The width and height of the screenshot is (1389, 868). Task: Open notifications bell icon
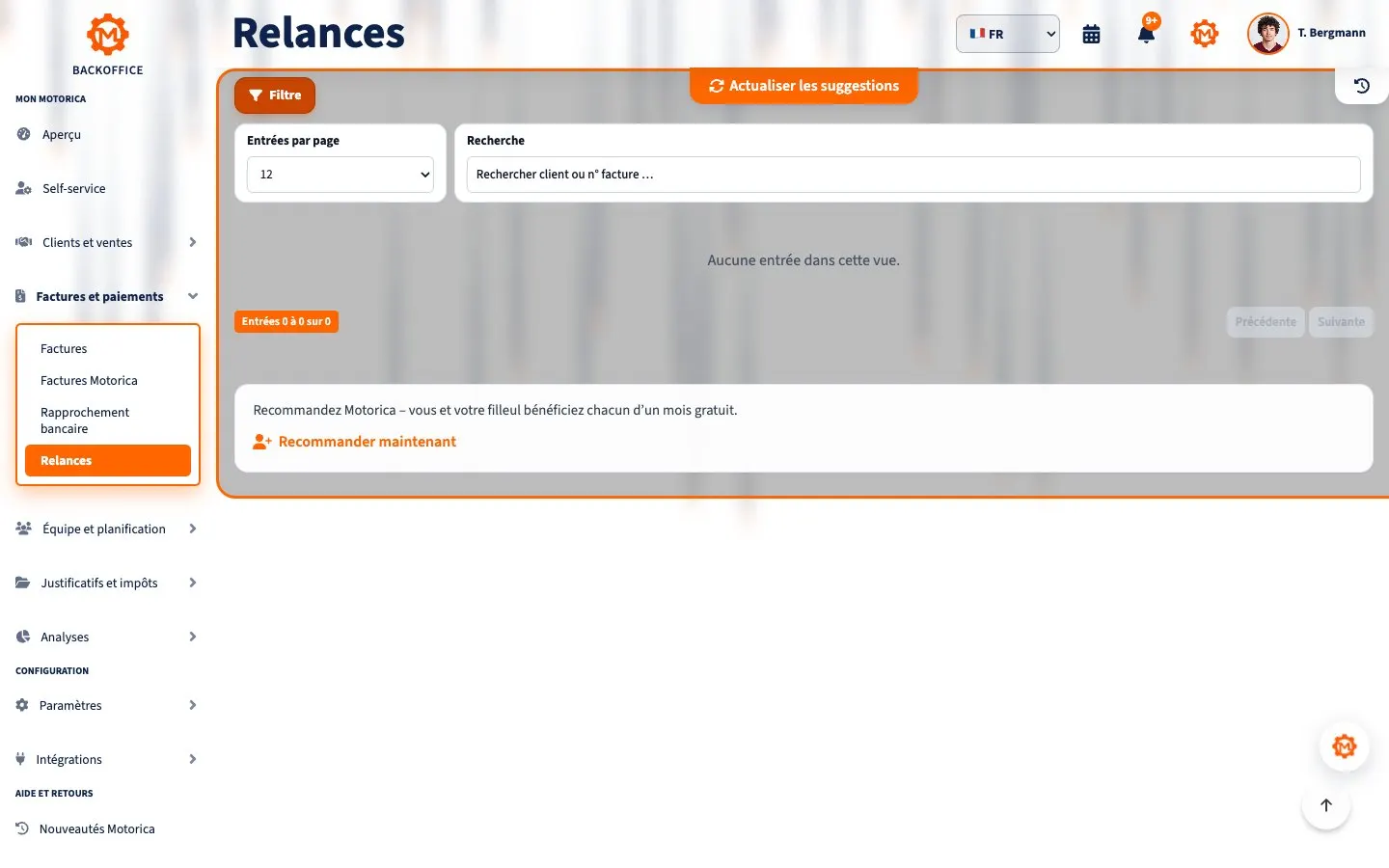1146,34
